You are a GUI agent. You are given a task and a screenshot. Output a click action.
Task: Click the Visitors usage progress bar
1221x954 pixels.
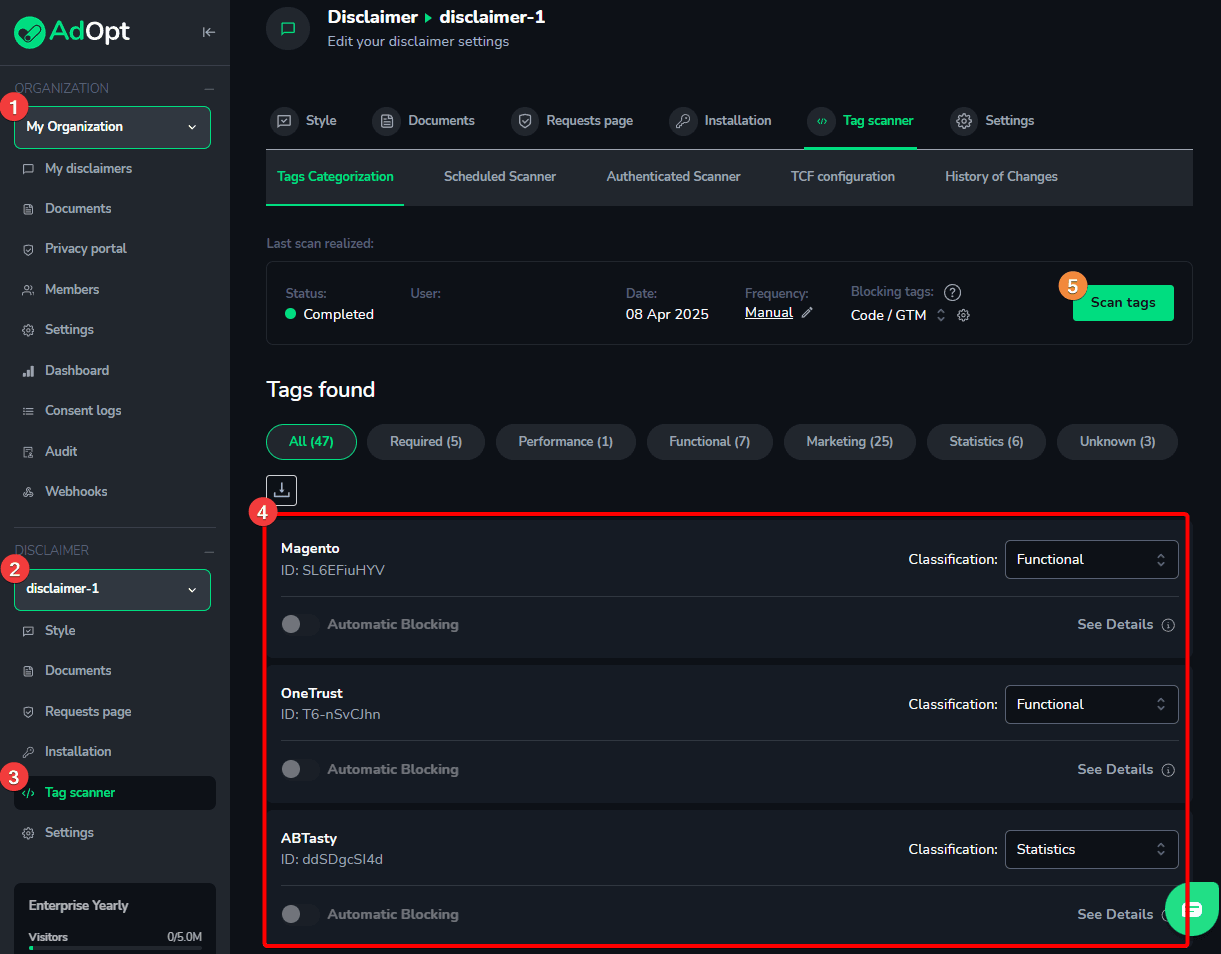click(x=115, y=947)
